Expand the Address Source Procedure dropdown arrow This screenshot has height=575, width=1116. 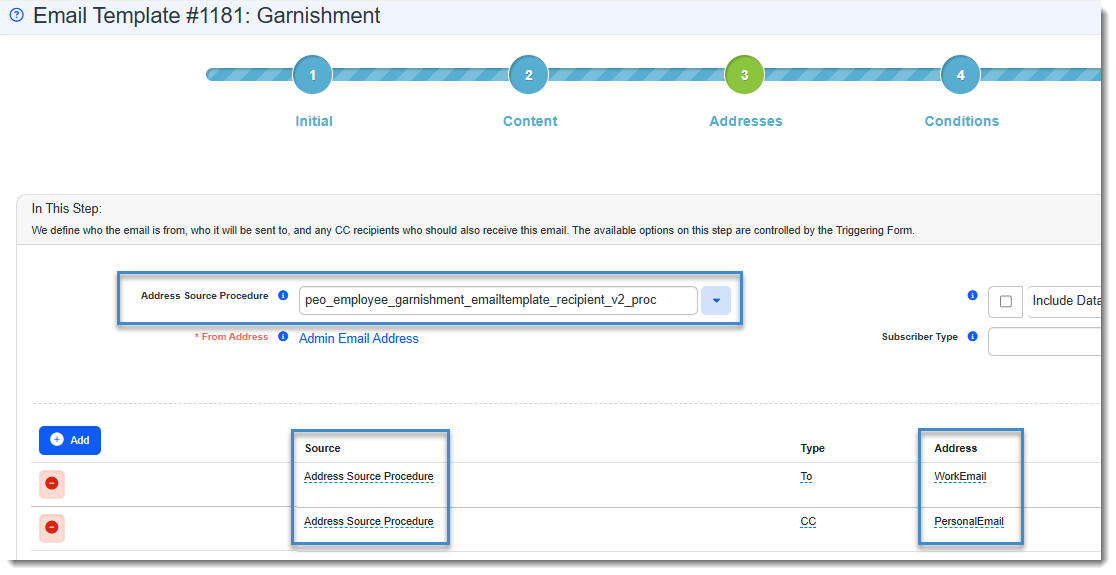click(x=716, y=300)
